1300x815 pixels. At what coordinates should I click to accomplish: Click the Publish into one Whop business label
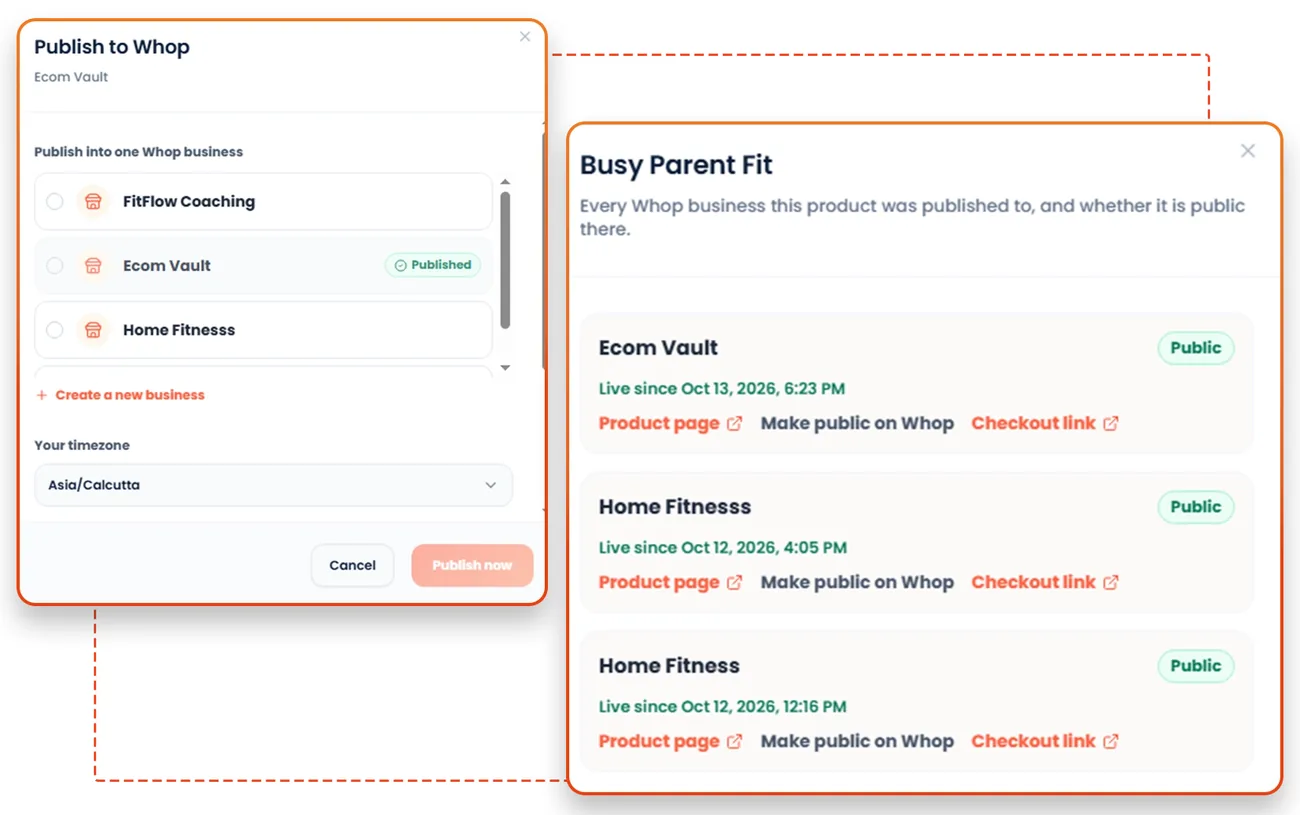139,152
